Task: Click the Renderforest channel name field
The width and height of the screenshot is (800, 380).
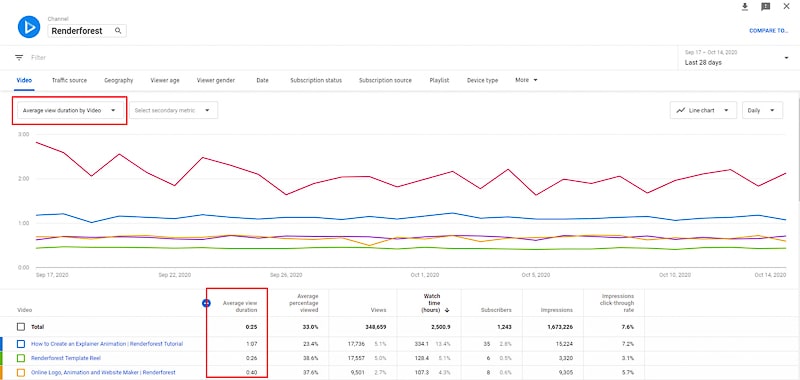Action: pos(87,31)
